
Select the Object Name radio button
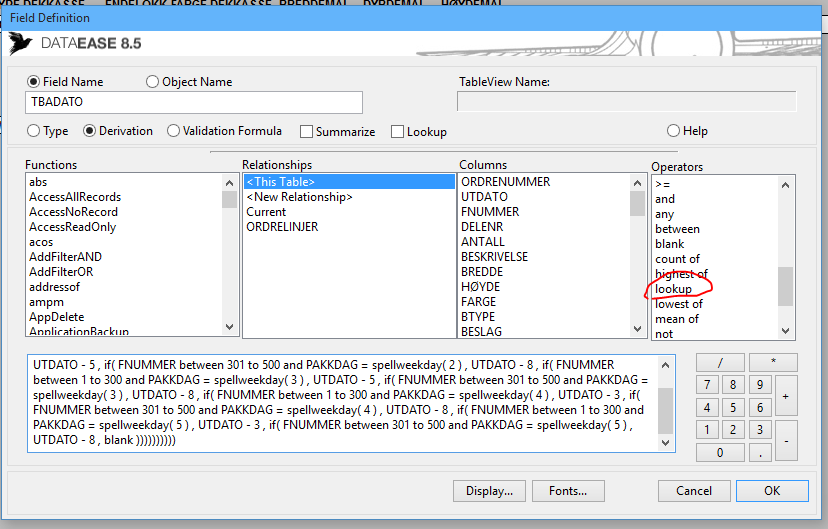pos(152,82)
